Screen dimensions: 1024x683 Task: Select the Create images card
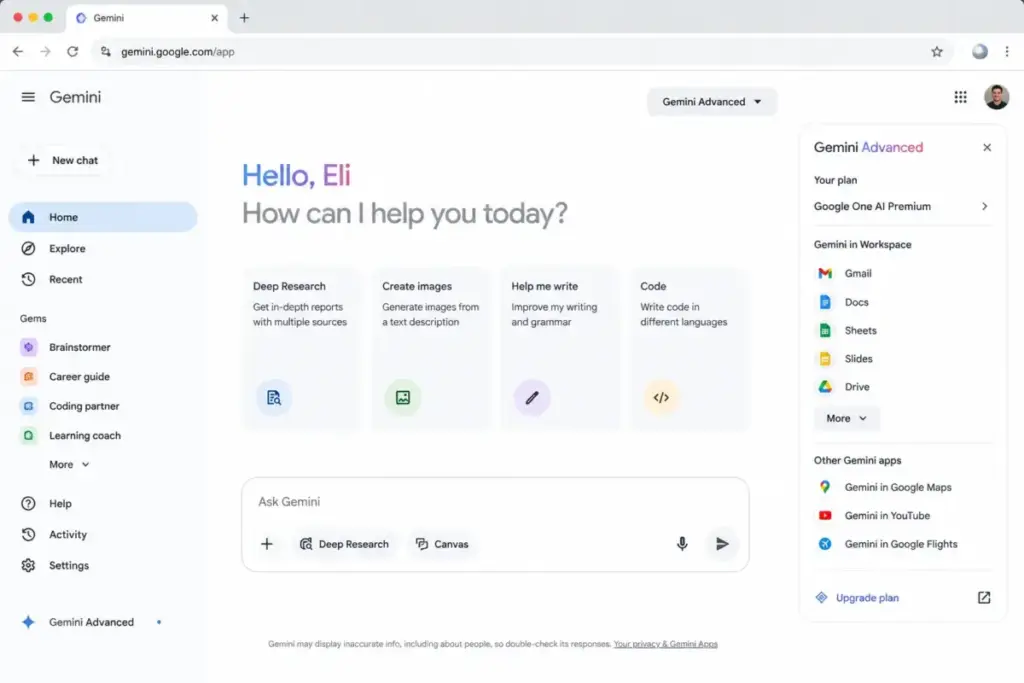[430, 349]
